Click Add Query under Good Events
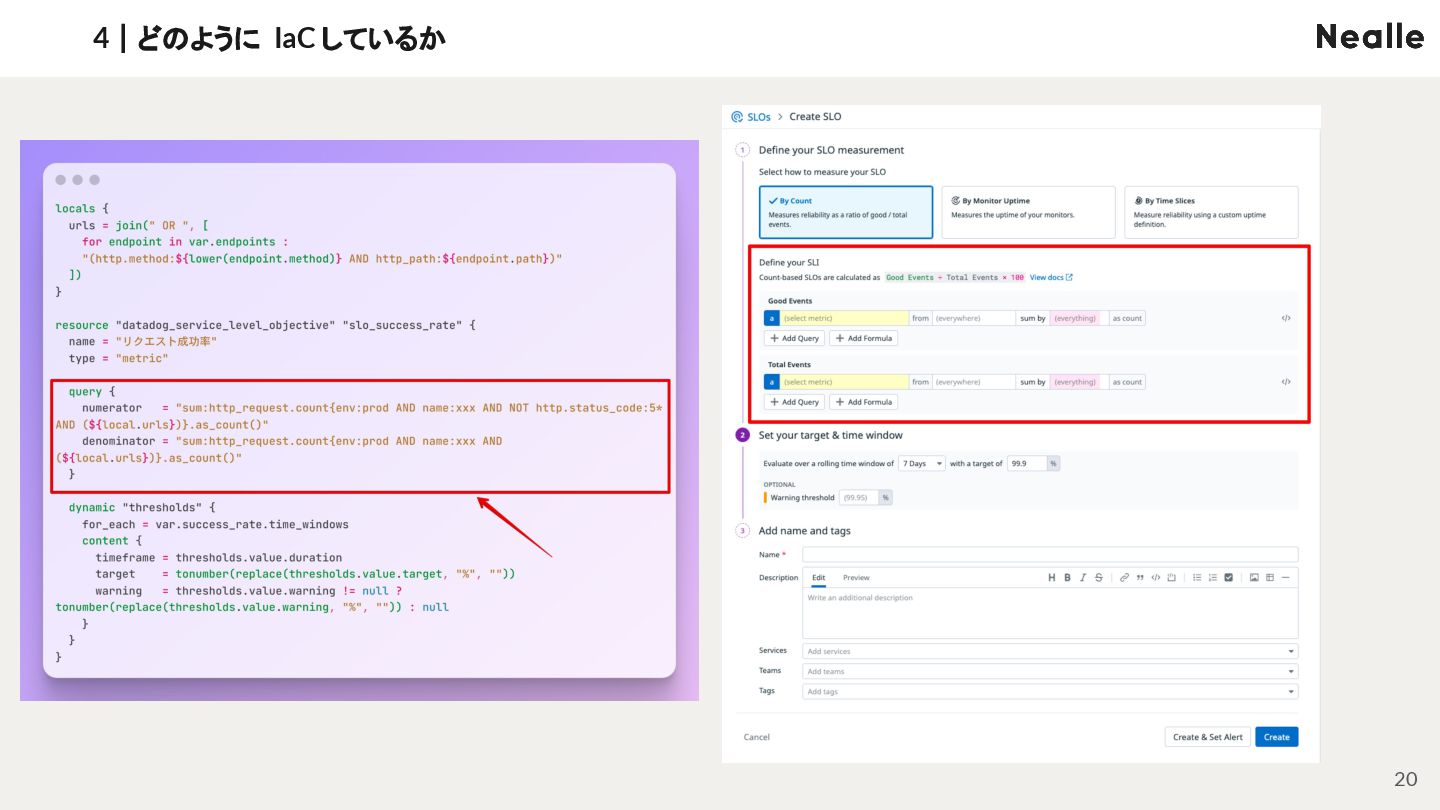 click(x=795, y=338)
